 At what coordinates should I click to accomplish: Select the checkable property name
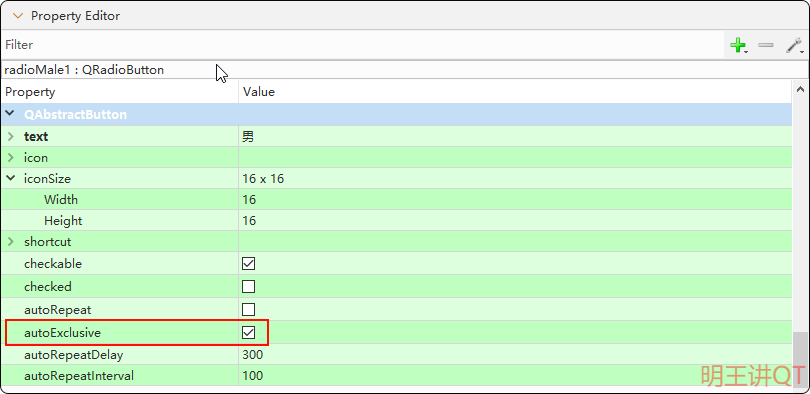pyautogui.click(x=53, y=264)
